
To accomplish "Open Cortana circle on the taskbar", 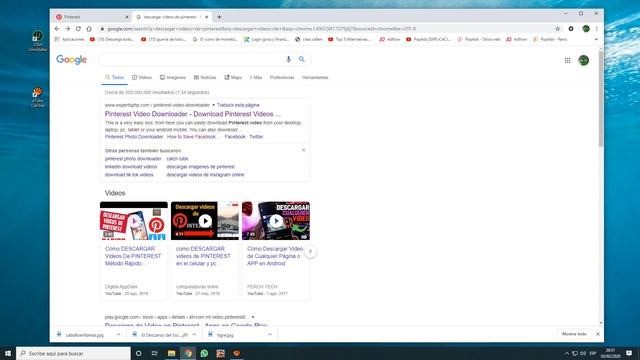I will point(138,353).
